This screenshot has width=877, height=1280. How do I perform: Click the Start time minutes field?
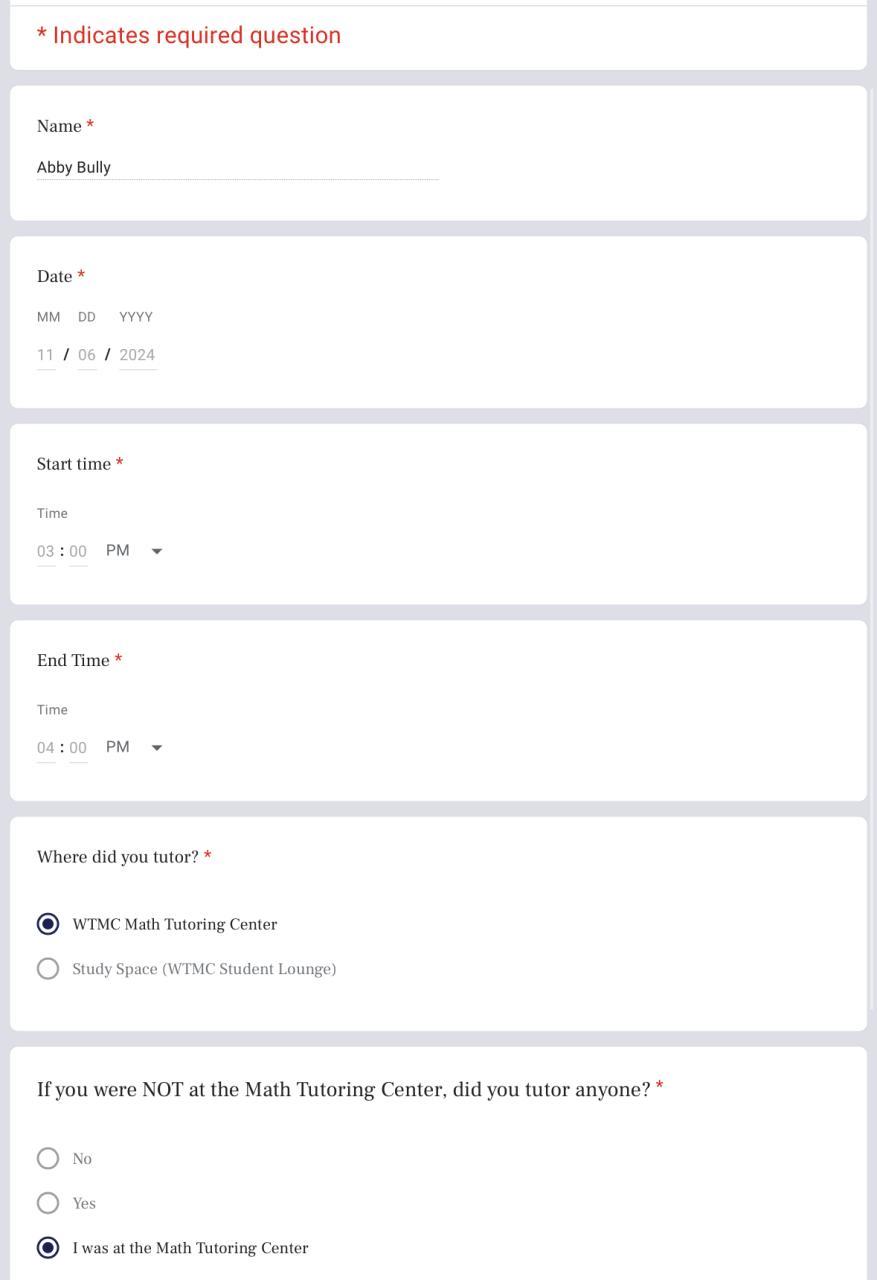[78, 551]
